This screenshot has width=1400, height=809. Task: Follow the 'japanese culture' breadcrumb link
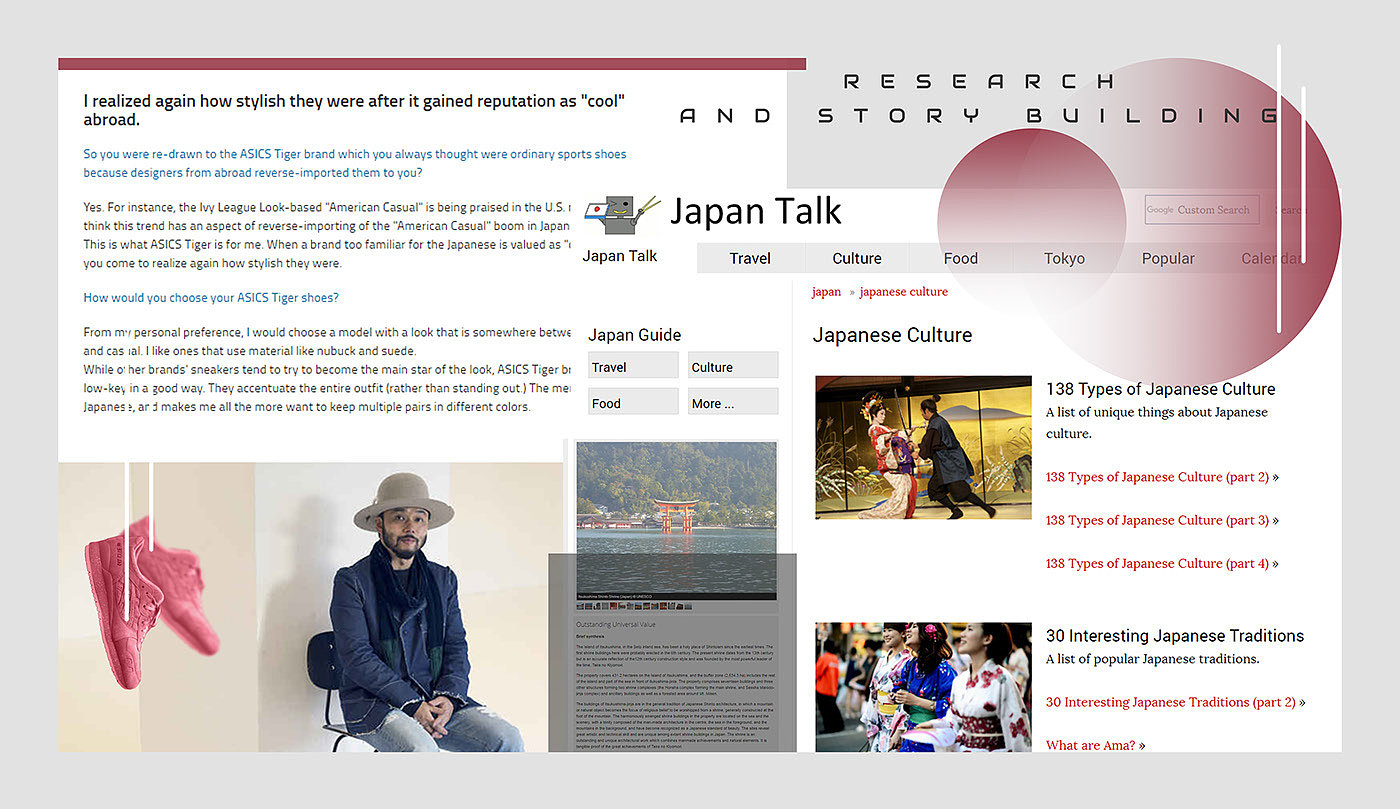coord(904,292)
